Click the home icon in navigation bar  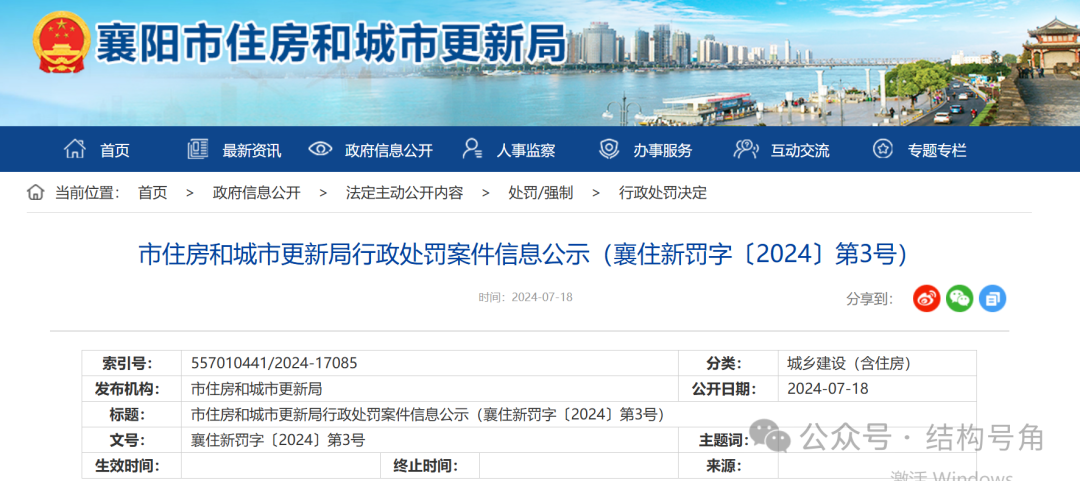(x=75, y=150)
